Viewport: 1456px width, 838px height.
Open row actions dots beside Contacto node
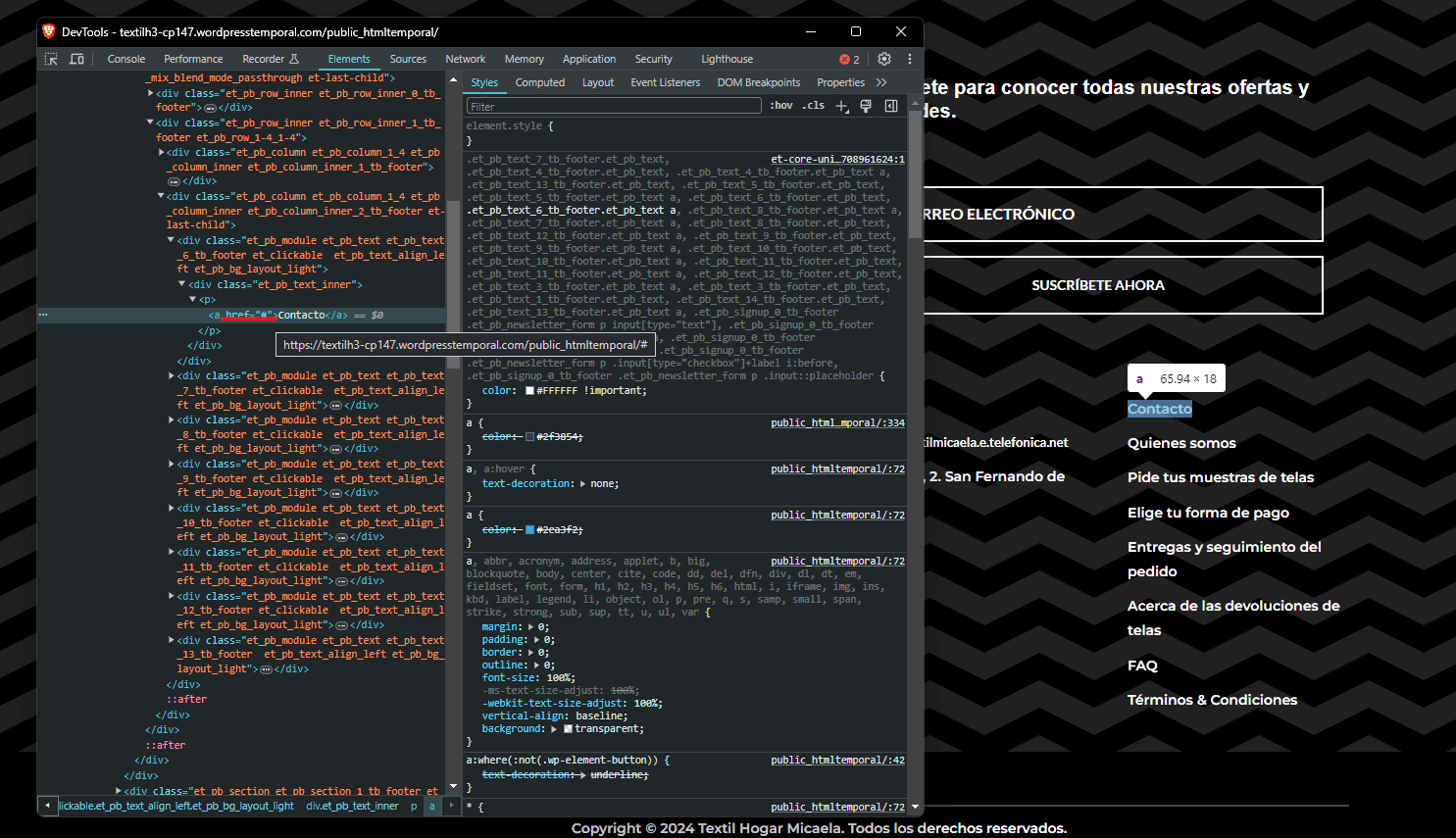click(x=43, y=315)
